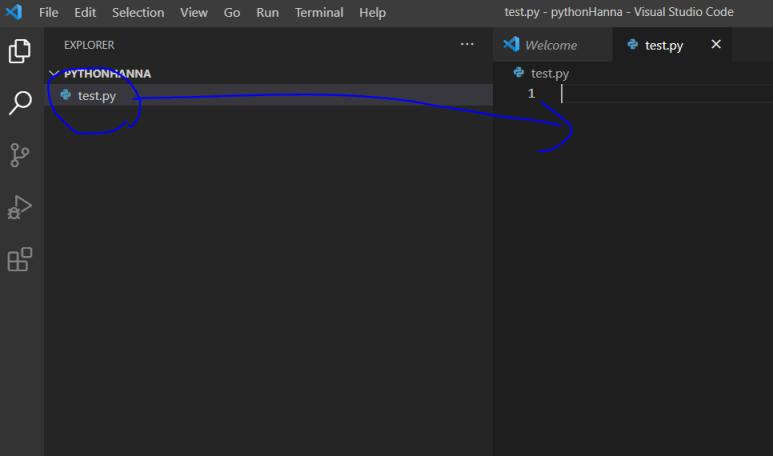Select test.py in the Explorer tree

click(269, 95)
